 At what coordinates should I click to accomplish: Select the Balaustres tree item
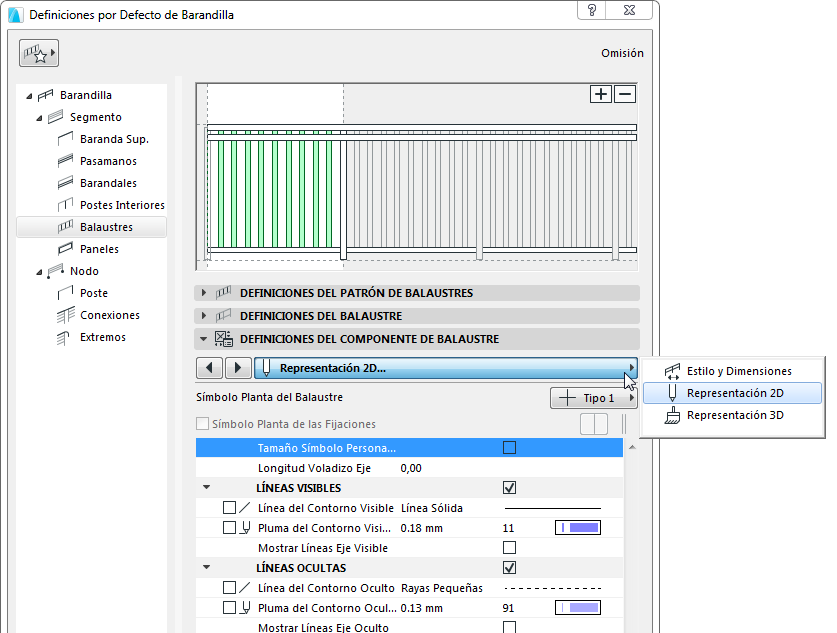tap(91, 227)
